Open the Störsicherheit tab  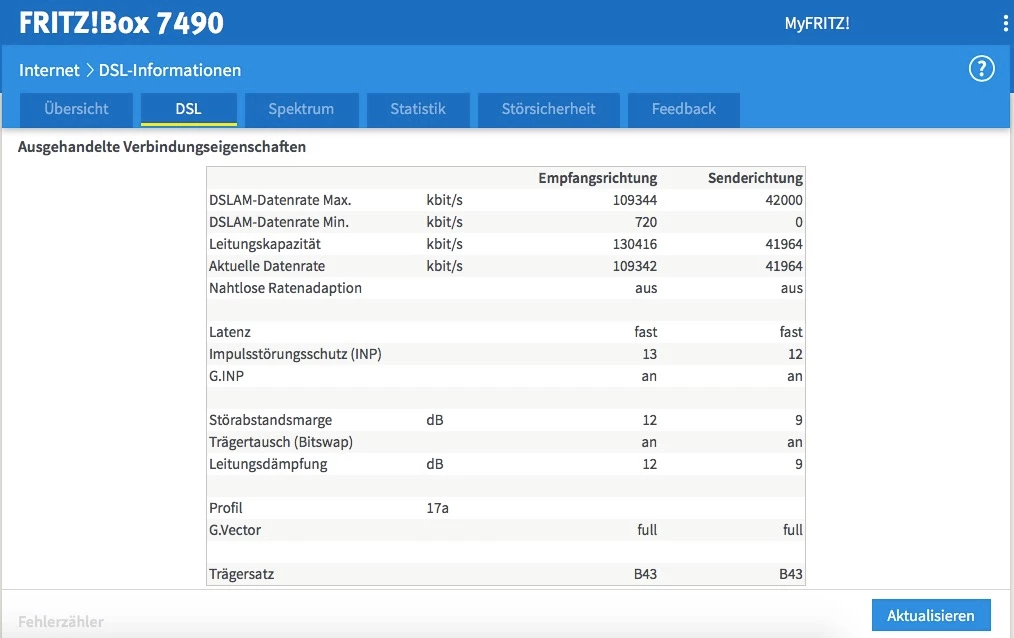pyautogui.click(x=548, y=109)
